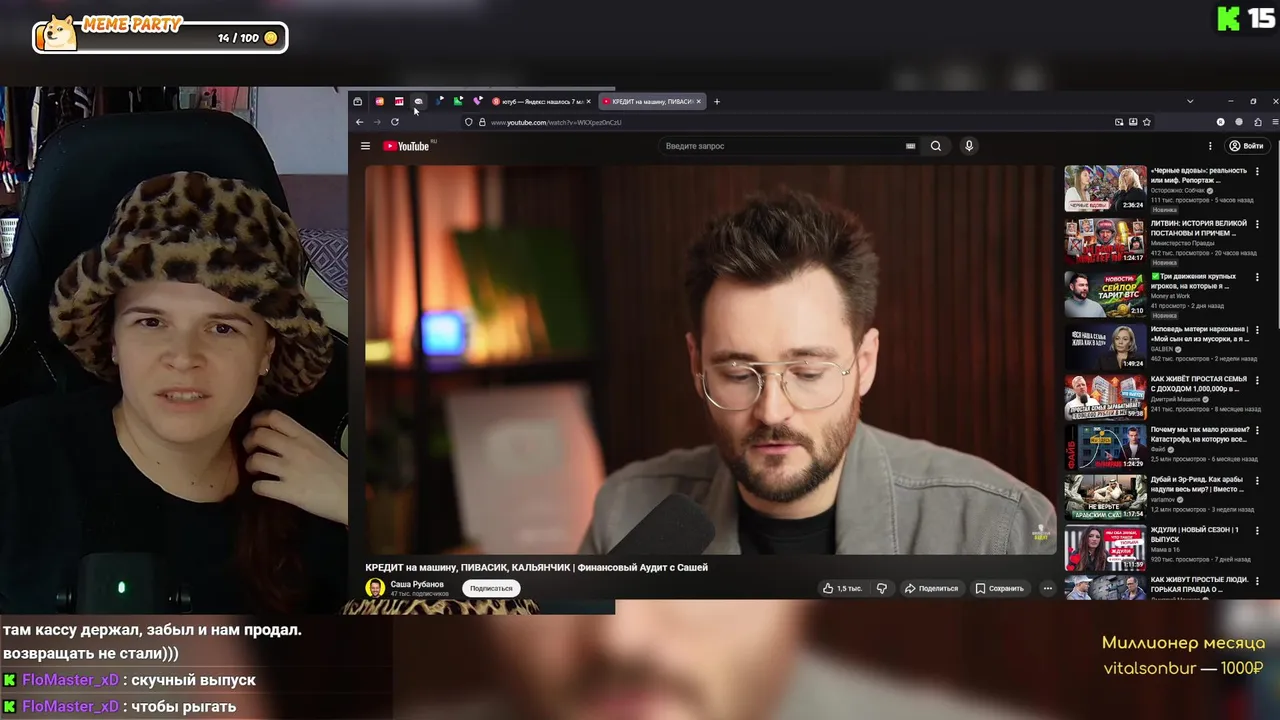The image size is (1280, 720).
Task: Open options menu for ЛИТВИН video
Action: 1257,224
